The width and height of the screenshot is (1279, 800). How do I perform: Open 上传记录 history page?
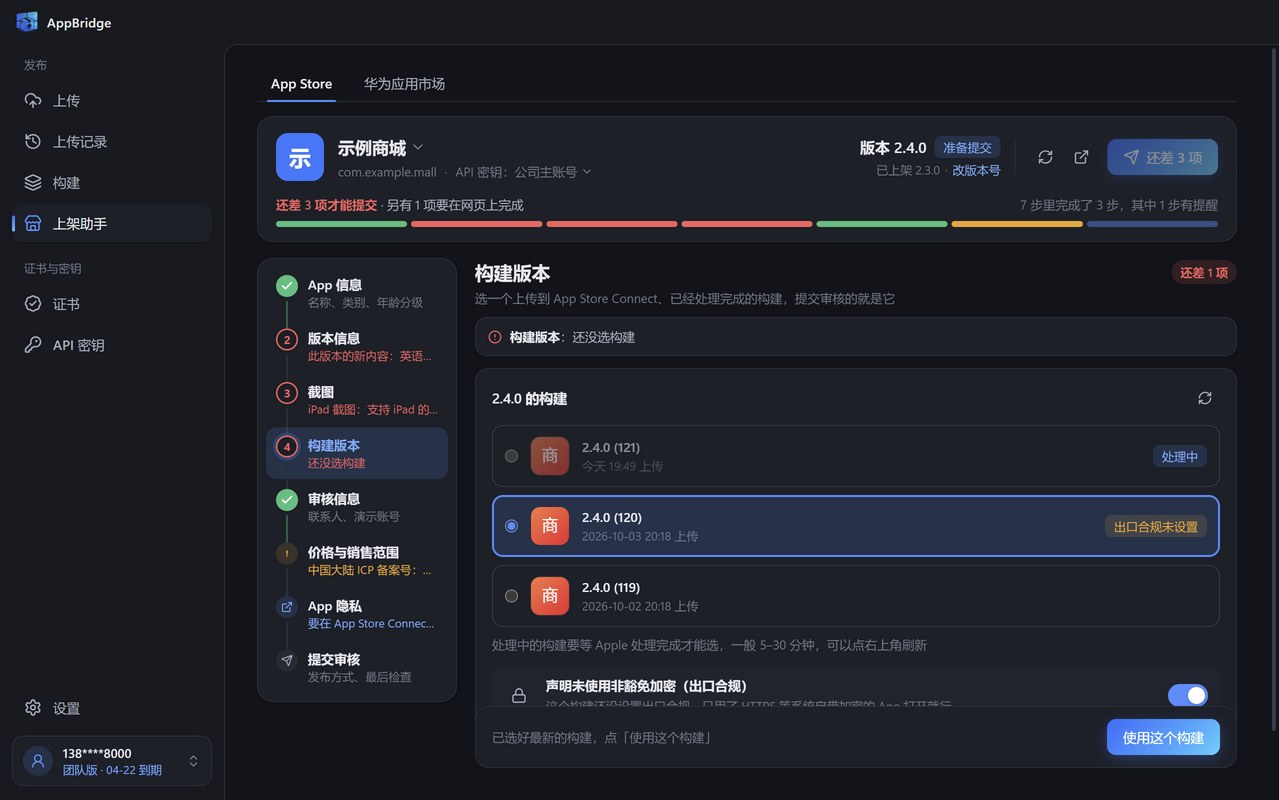[112, 142]
